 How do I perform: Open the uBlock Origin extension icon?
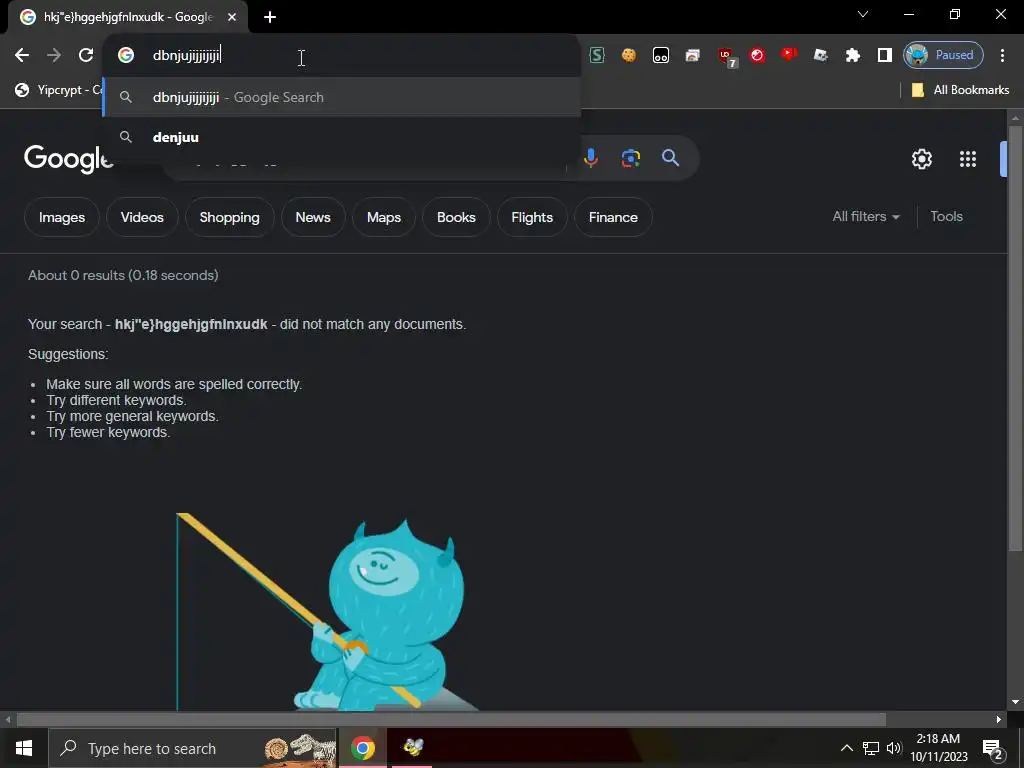[x=726, y=57]
